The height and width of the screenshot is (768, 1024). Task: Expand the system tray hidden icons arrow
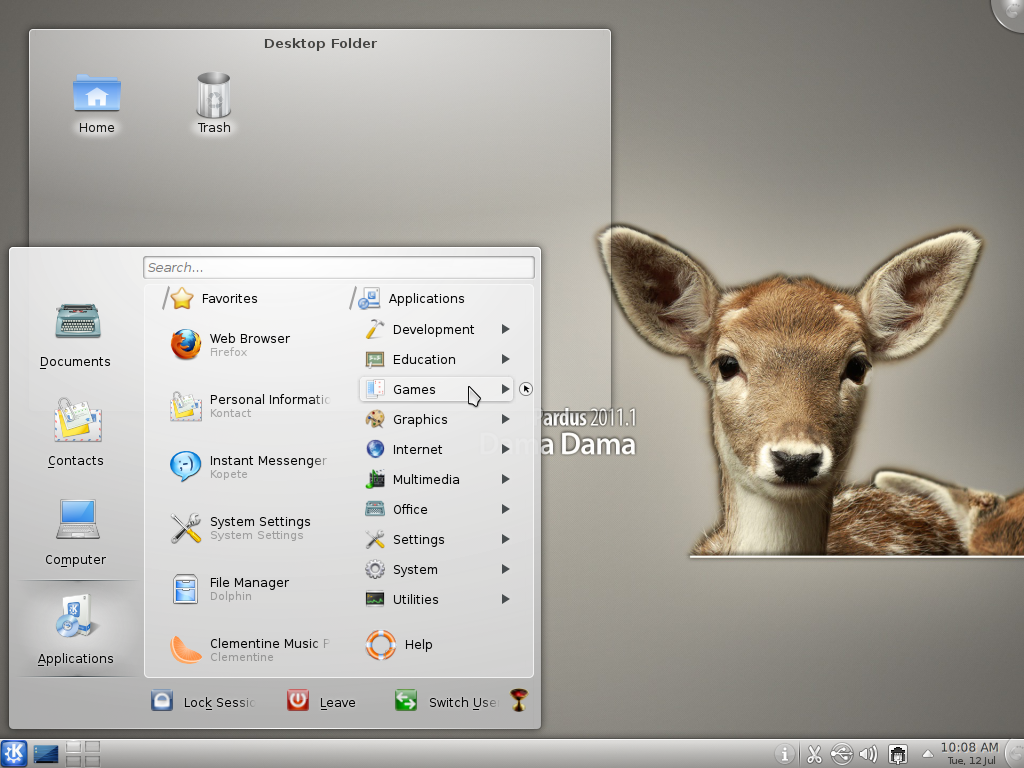tap(928, 753)
